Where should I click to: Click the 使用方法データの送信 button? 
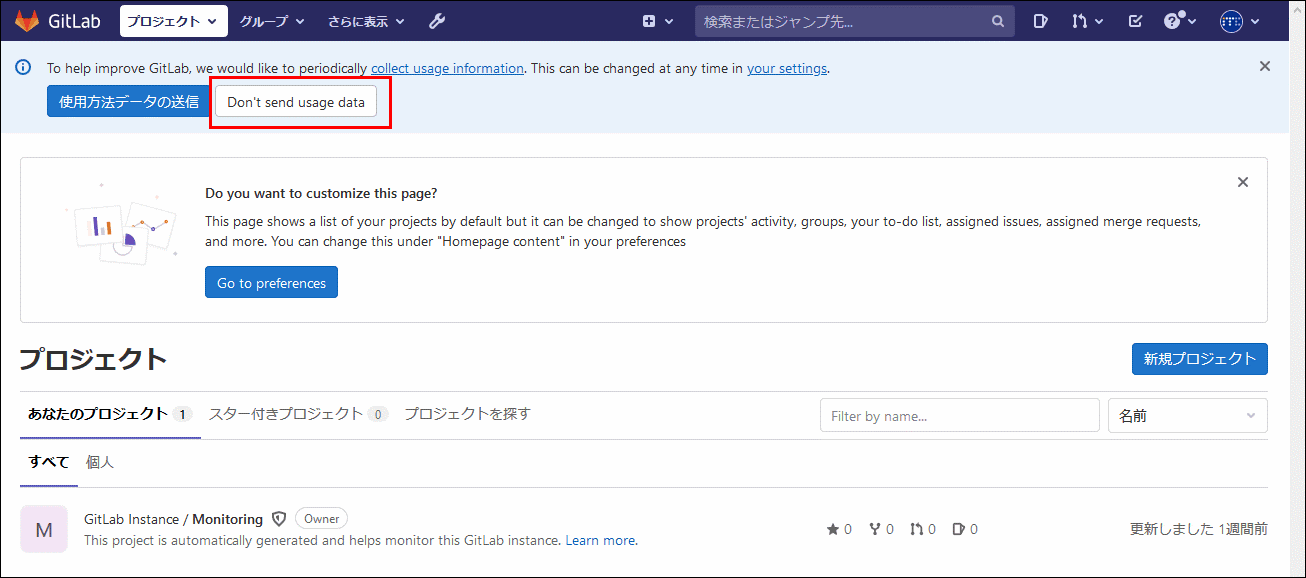pyautogui.click(x=128, y=101)
